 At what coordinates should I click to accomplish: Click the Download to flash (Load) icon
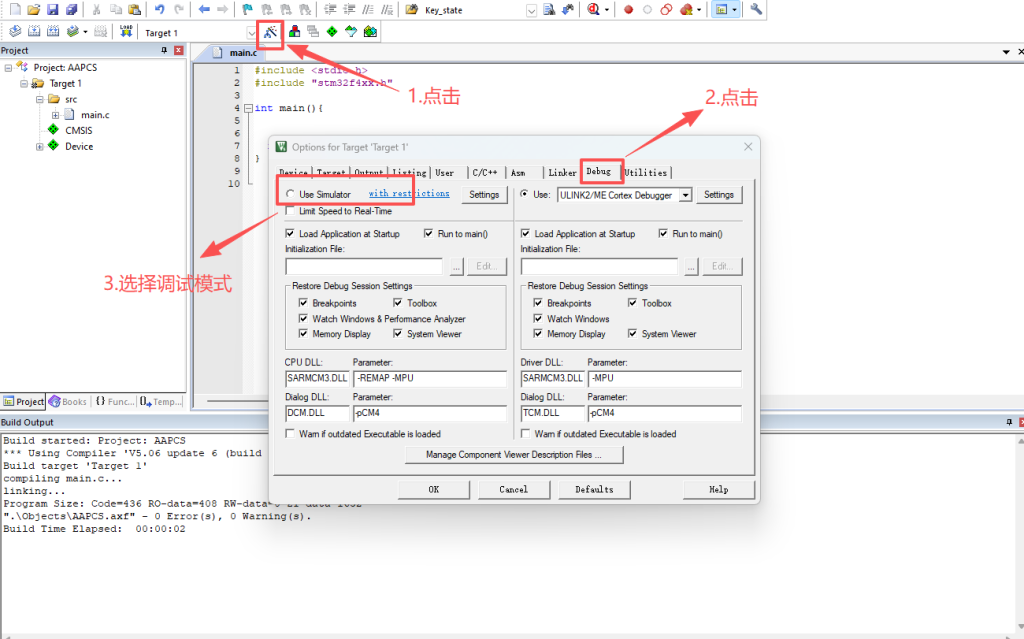[x=126, y=32]
